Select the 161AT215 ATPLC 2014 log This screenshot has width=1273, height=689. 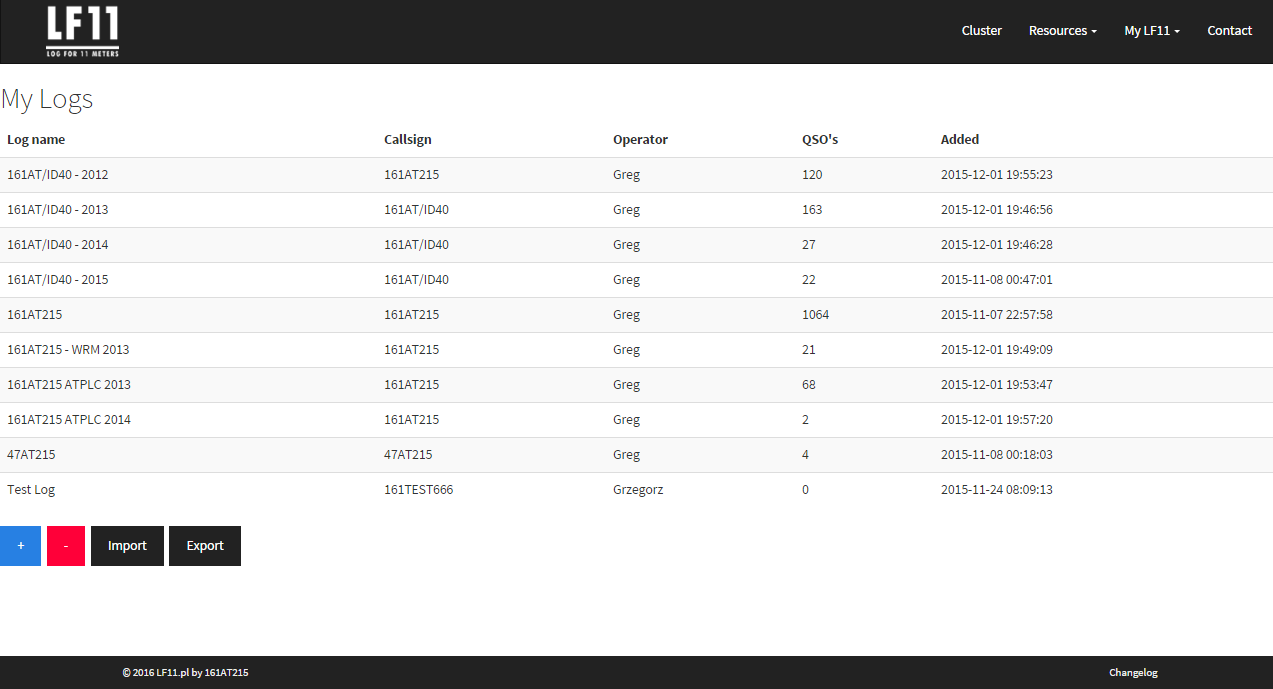[x=69, y=420]
